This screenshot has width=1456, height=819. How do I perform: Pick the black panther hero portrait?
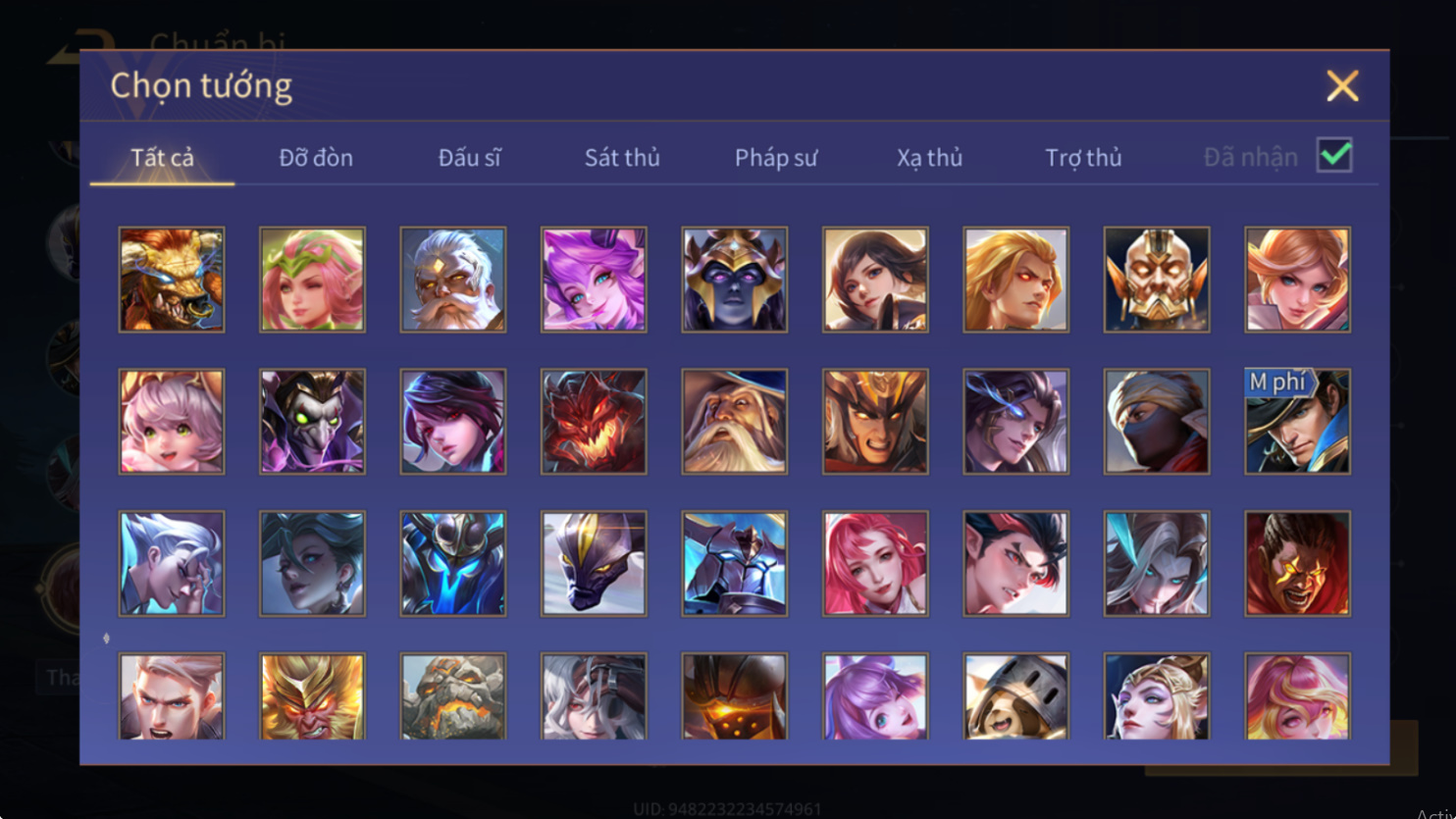tap(594, 564)
